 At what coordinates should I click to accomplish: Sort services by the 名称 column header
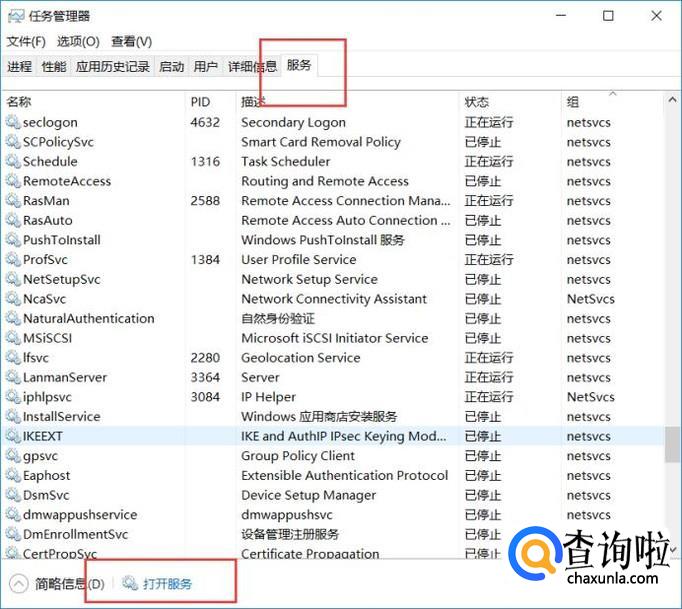tap(19, 102)
